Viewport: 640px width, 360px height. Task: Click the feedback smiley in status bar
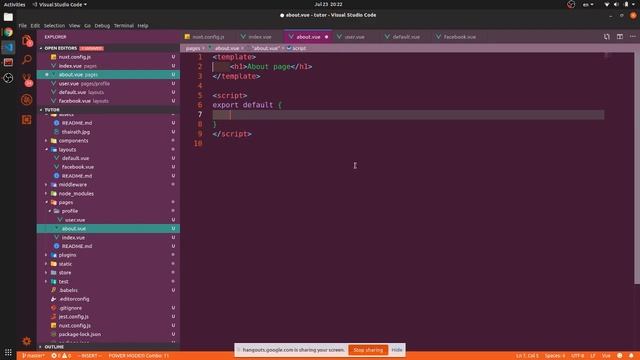[620, 356]
